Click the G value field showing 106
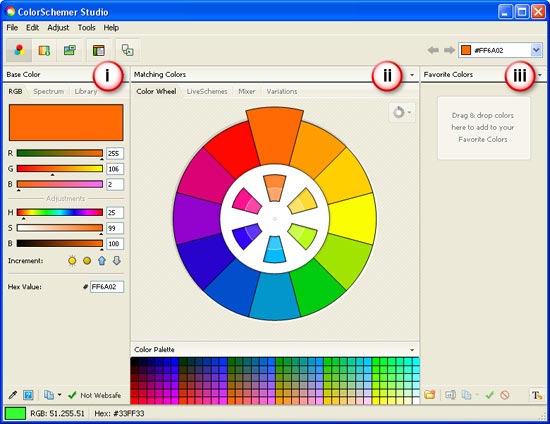This screenshot has height=424, width=550. coord(115,169)
